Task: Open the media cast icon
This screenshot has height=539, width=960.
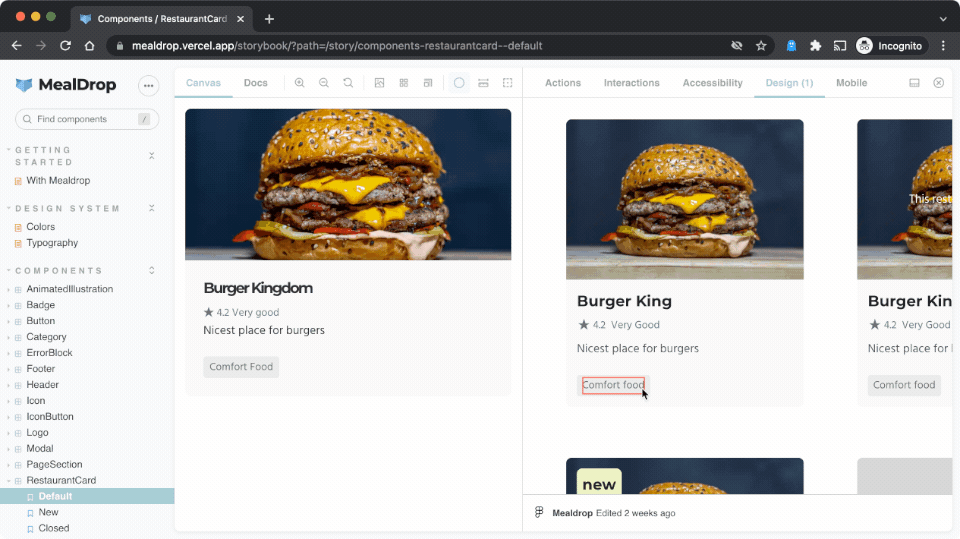Action: point(840,46)
